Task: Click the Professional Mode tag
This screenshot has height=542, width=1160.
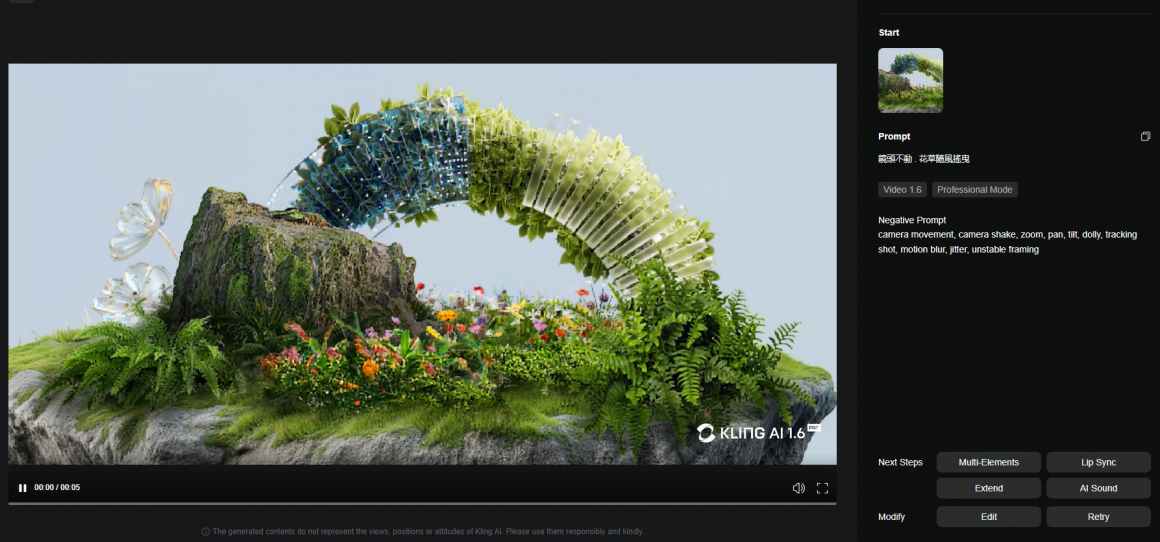Action: tap(974, 190)
